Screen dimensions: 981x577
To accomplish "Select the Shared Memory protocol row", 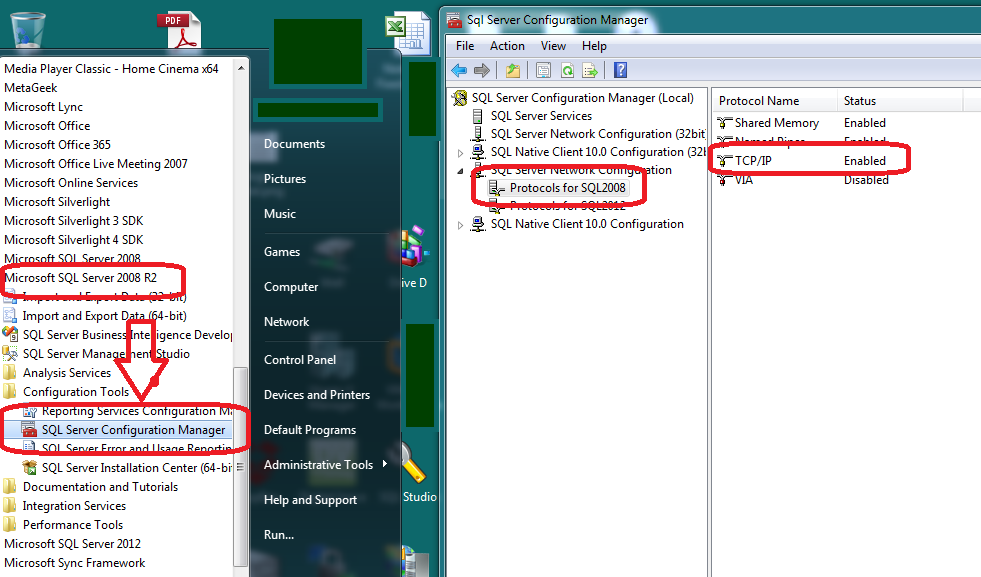I will (776, 123).
